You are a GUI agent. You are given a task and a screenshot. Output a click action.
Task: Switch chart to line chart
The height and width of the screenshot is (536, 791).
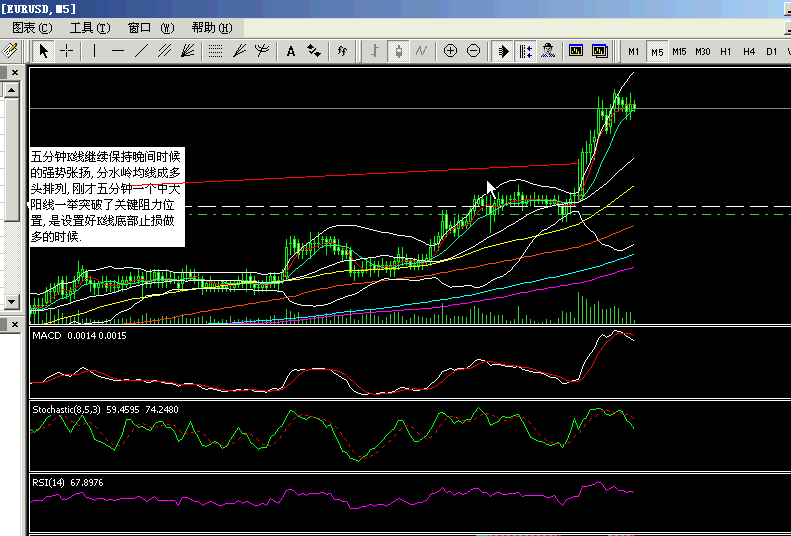point(421,51)
